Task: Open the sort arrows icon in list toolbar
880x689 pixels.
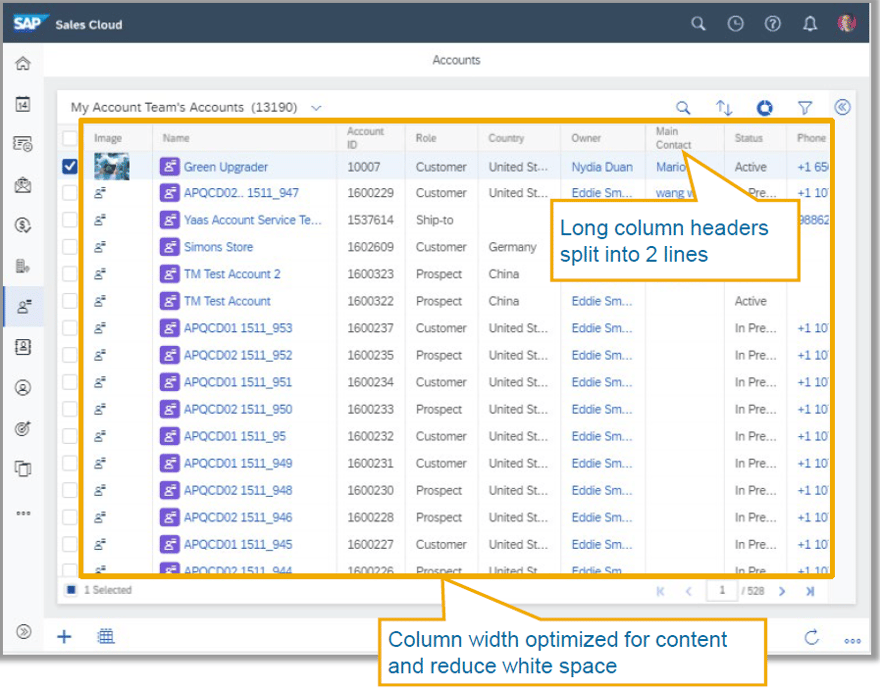Action: [724, 107]
